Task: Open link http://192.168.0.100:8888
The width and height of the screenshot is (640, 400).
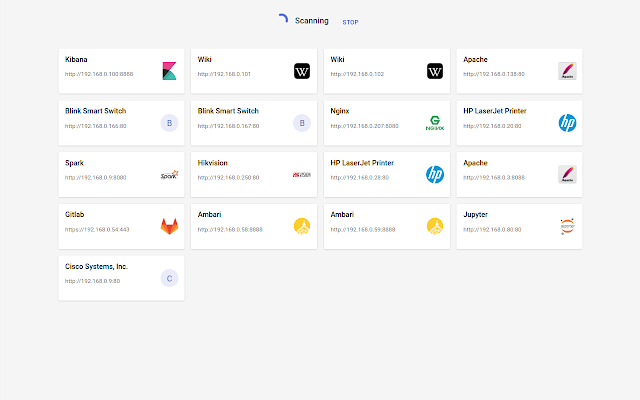Action: click(99, 74)
